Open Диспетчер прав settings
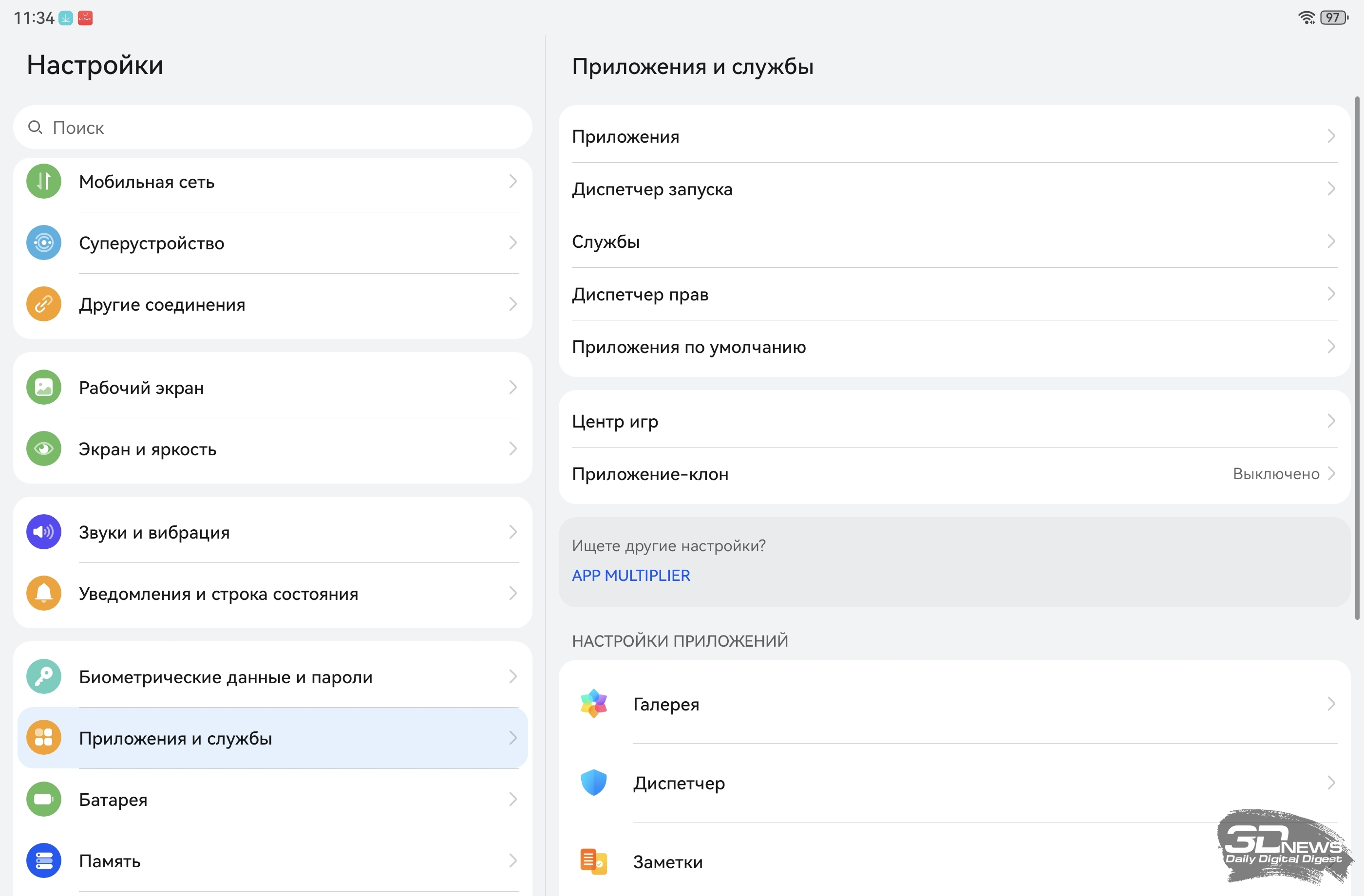Screen dimensions: 1364x896 (x=640, y=295)
